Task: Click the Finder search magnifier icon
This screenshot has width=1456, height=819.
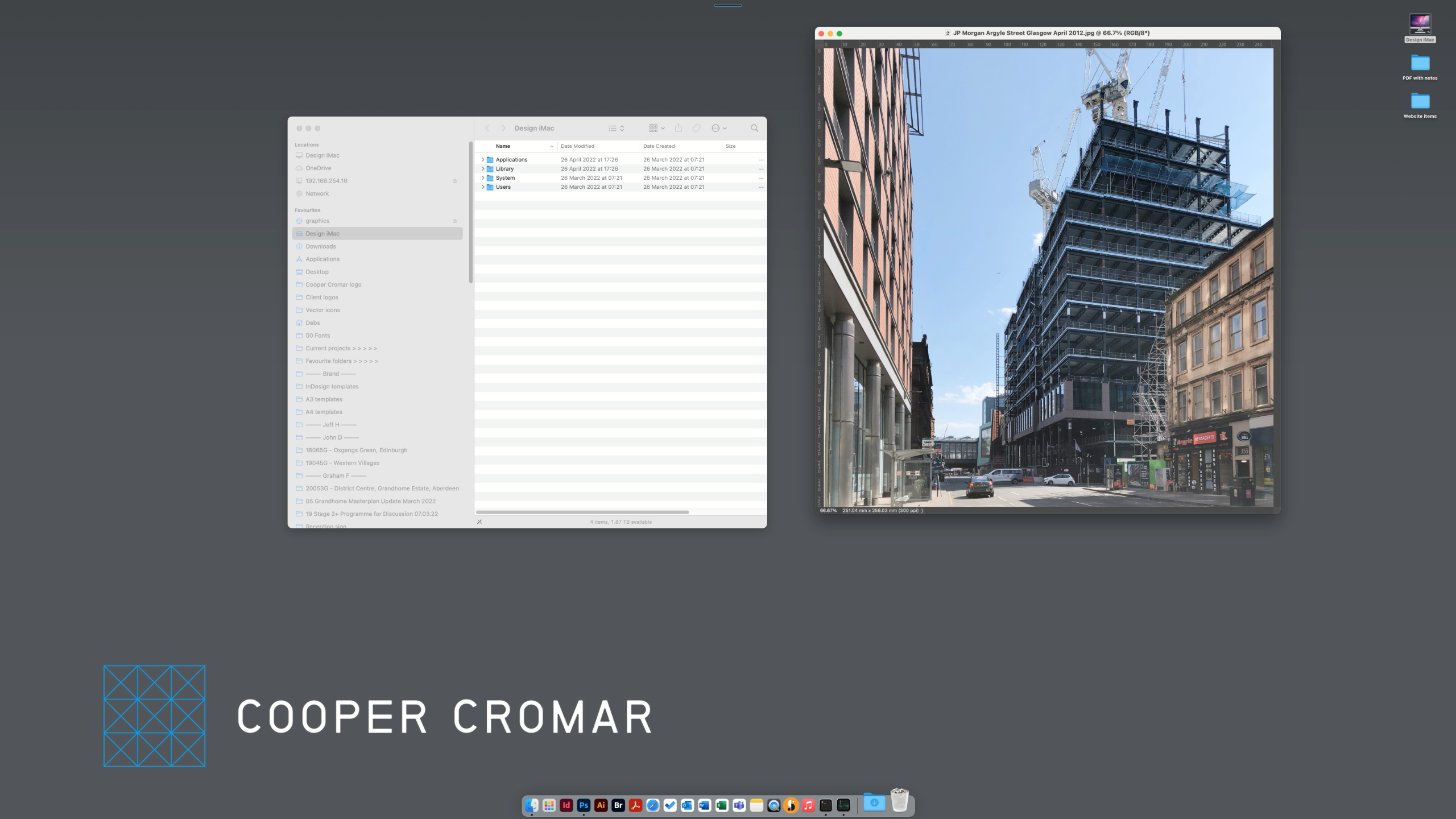Action: (x=754, y=128)
